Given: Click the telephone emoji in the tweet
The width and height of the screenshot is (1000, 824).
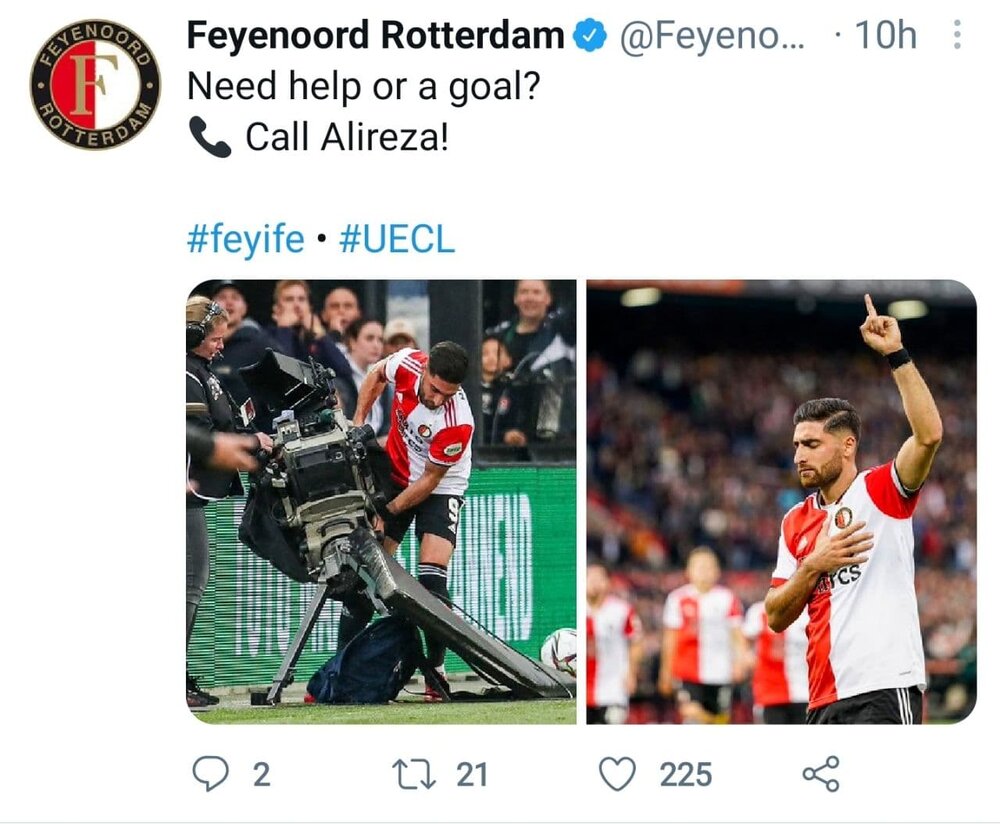Looking at the screenshot, I should pos(209,138).
